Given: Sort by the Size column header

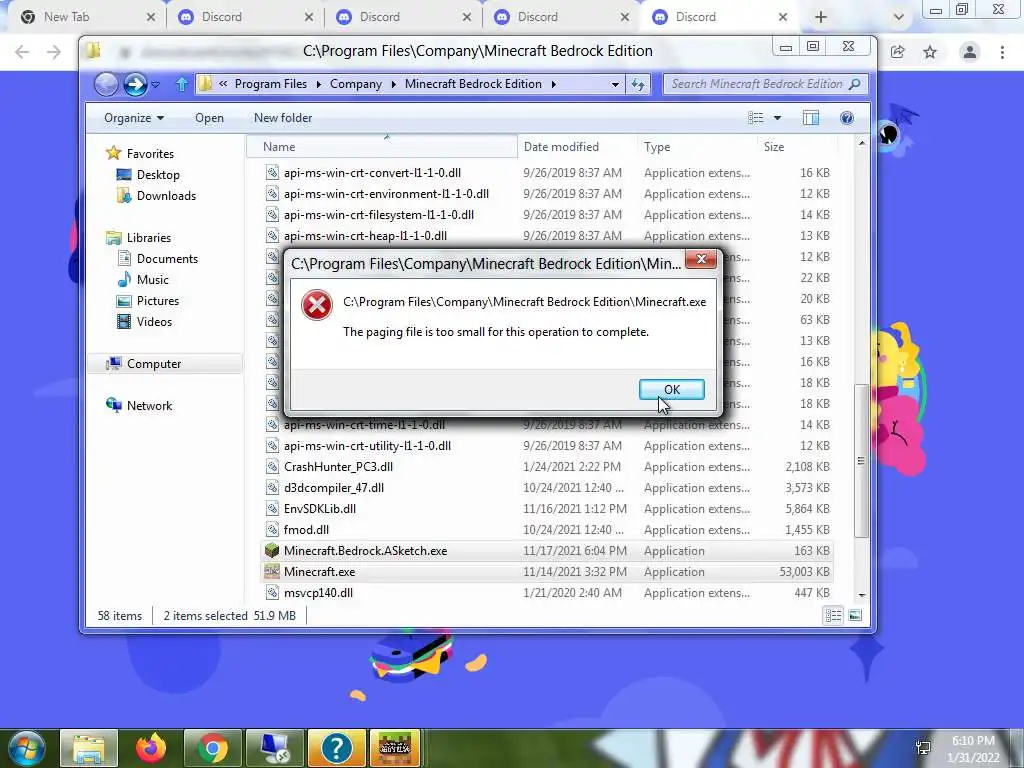Looking at the screenshot, I should (796, 147).
